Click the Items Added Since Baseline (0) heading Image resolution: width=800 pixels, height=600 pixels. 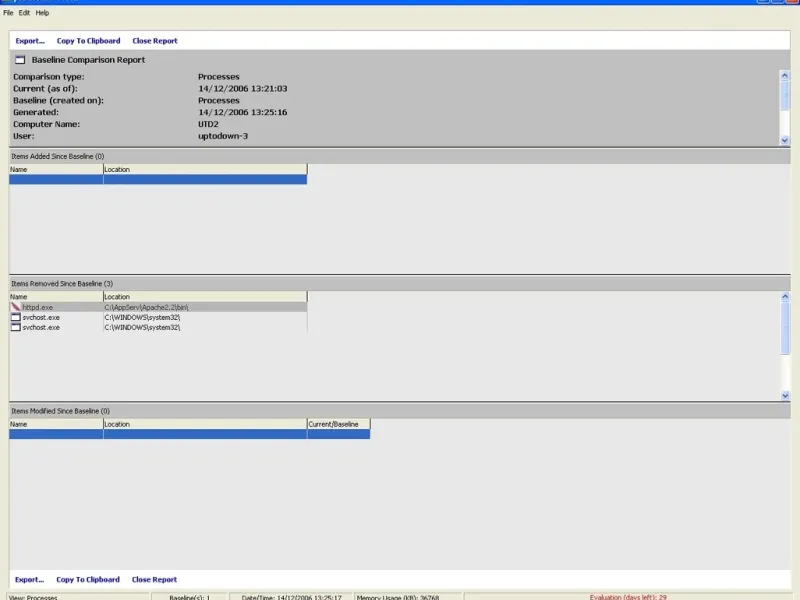(58, 157)
